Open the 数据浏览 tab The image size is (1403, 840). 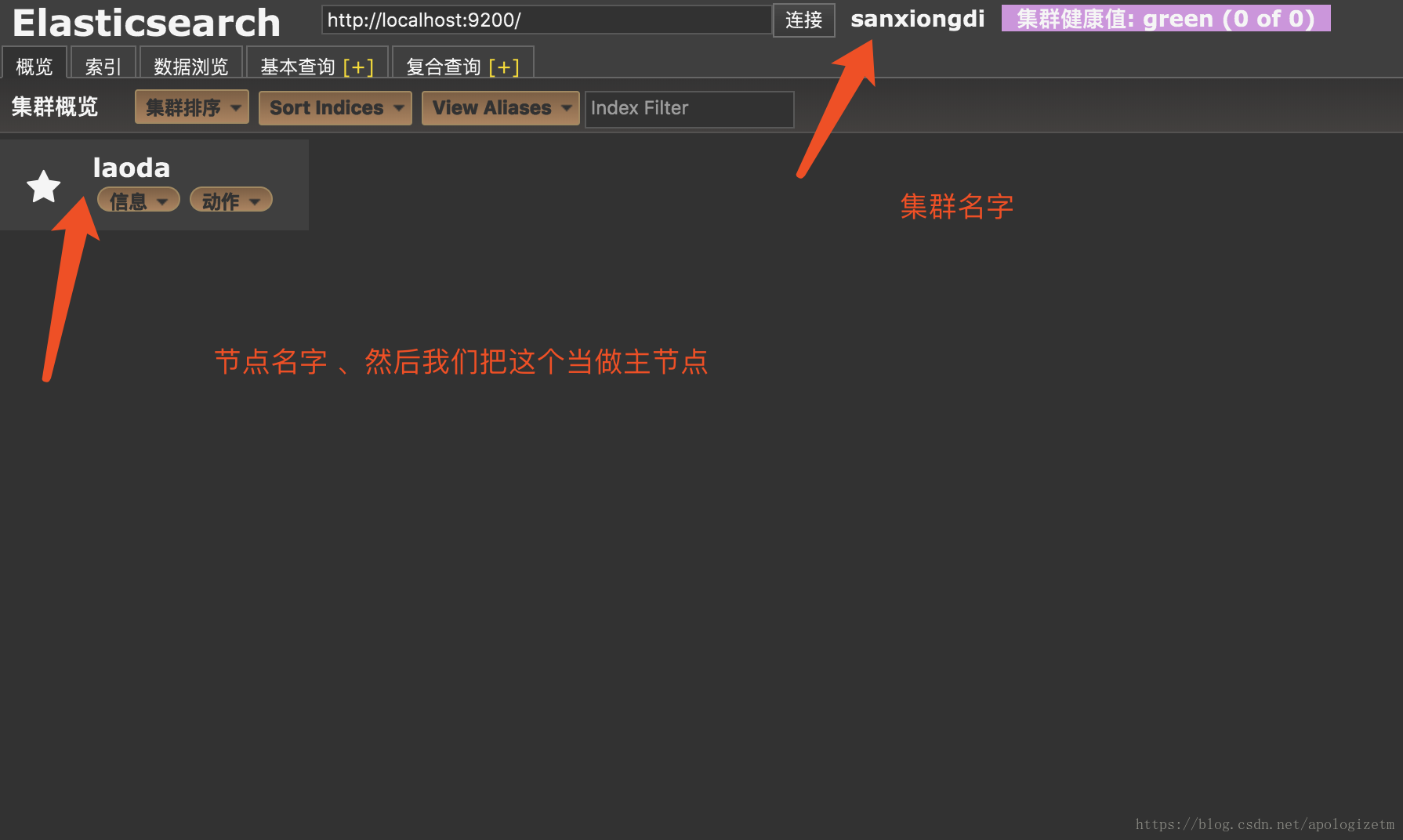click(190, 64)
